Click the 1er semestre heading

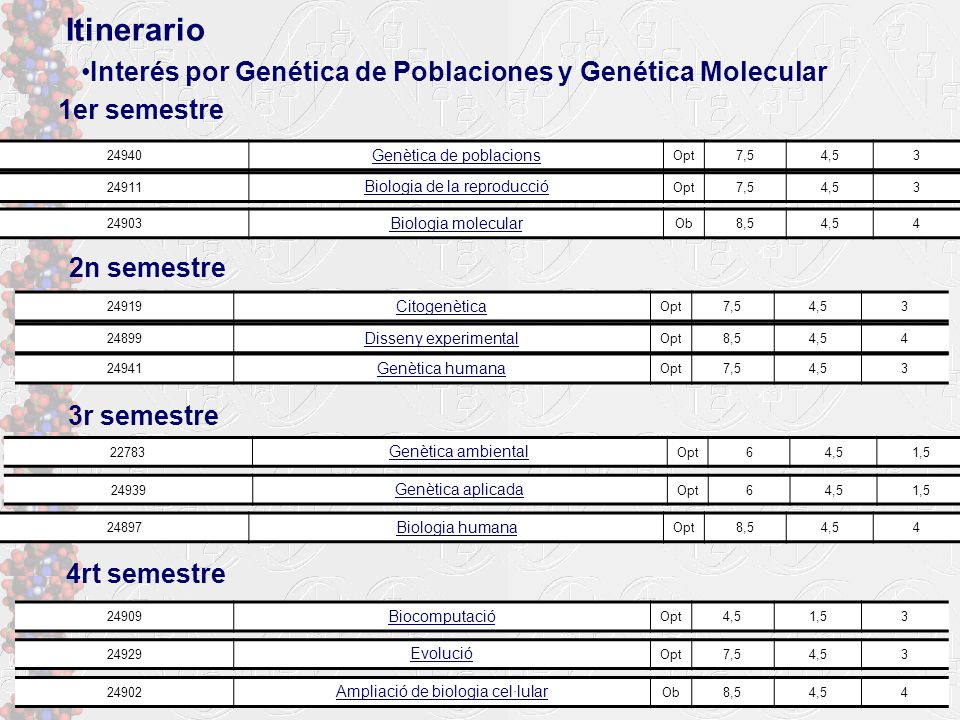141,110
